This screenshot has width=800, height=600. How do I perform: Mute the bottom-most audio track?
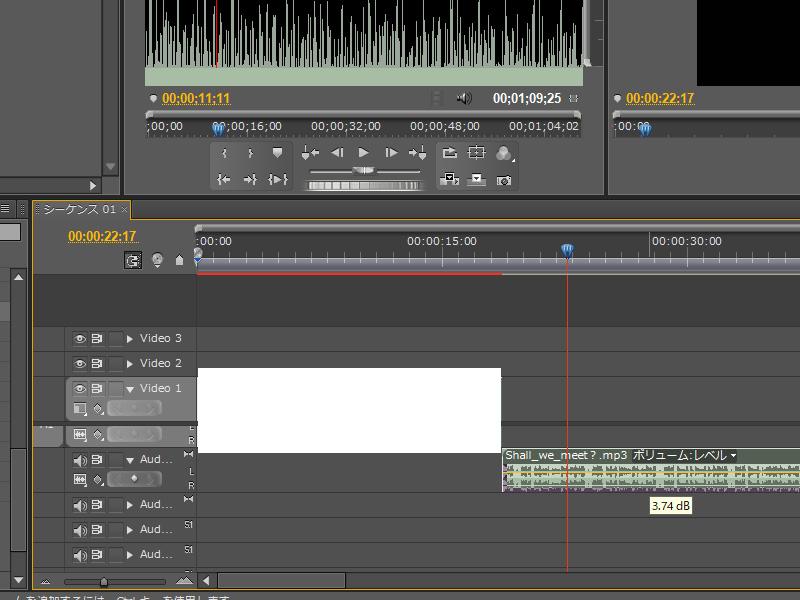[80, 555]
